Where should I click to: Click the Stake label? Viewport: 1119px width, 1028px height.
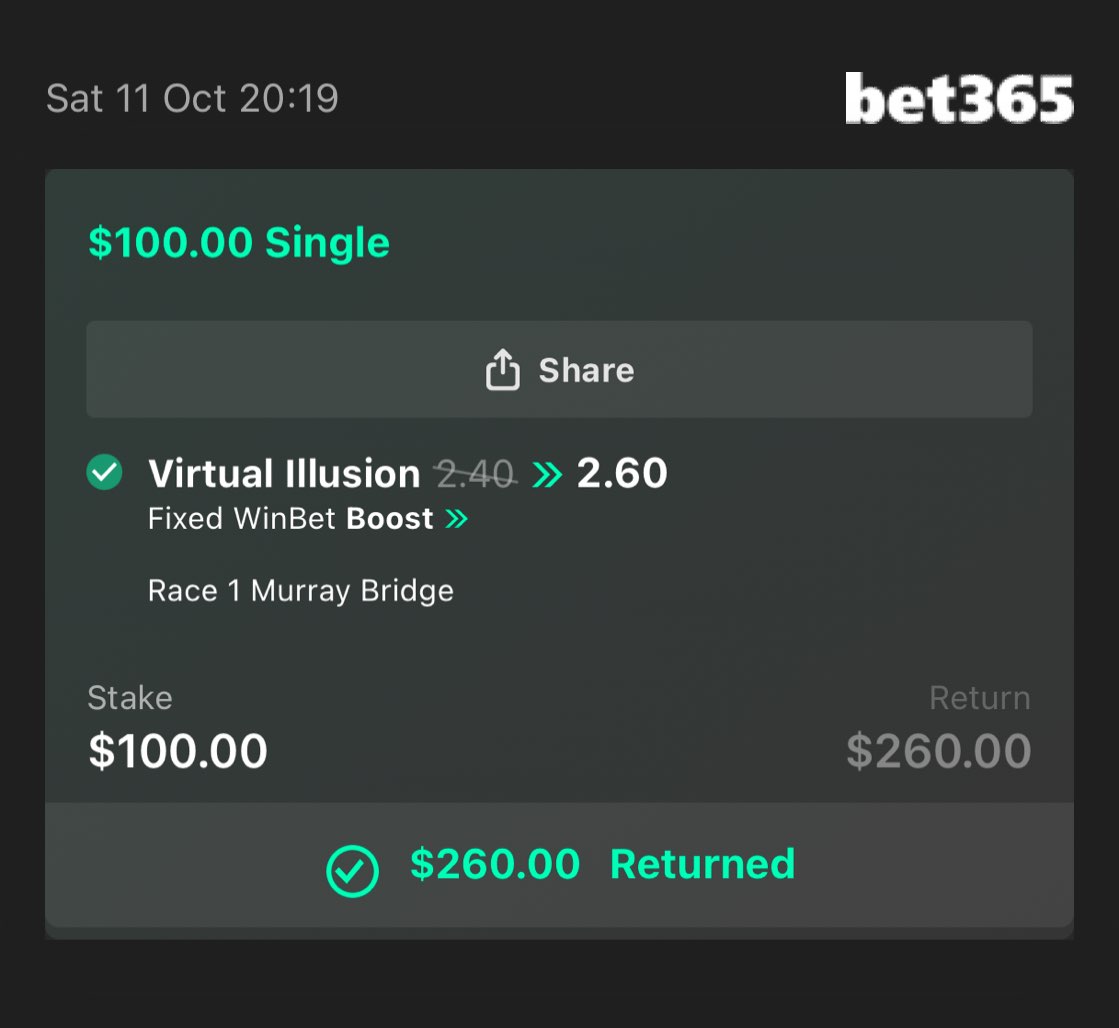point(130,698)
